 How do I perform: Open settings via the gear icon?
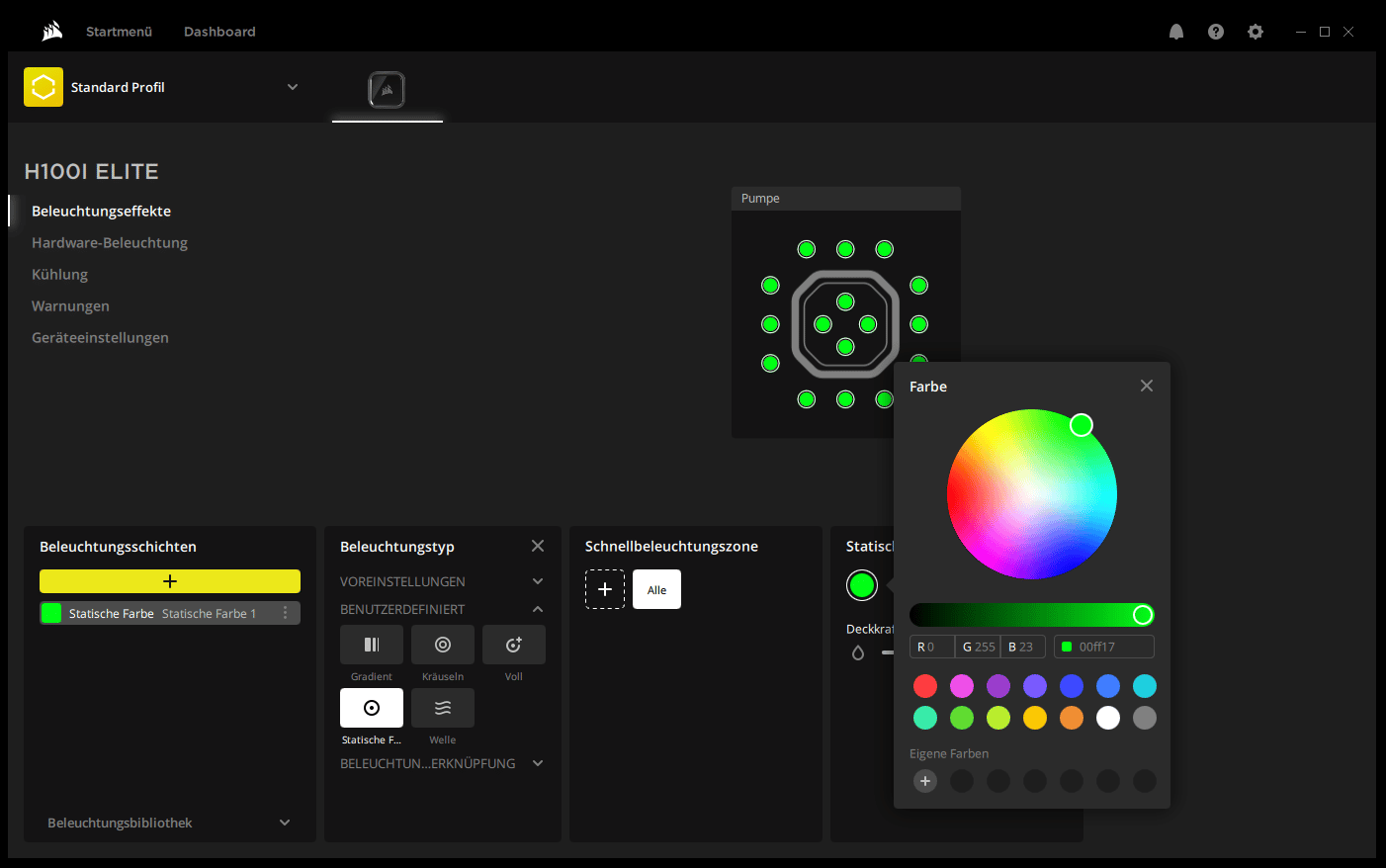(1256, 32)
